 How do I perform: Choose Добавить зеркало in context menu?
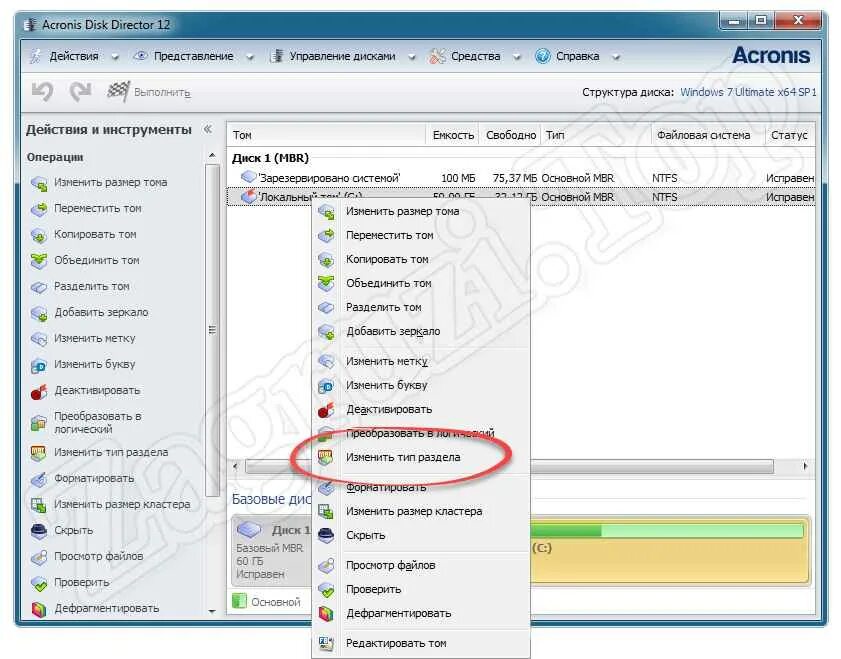(x=421, y=331)
